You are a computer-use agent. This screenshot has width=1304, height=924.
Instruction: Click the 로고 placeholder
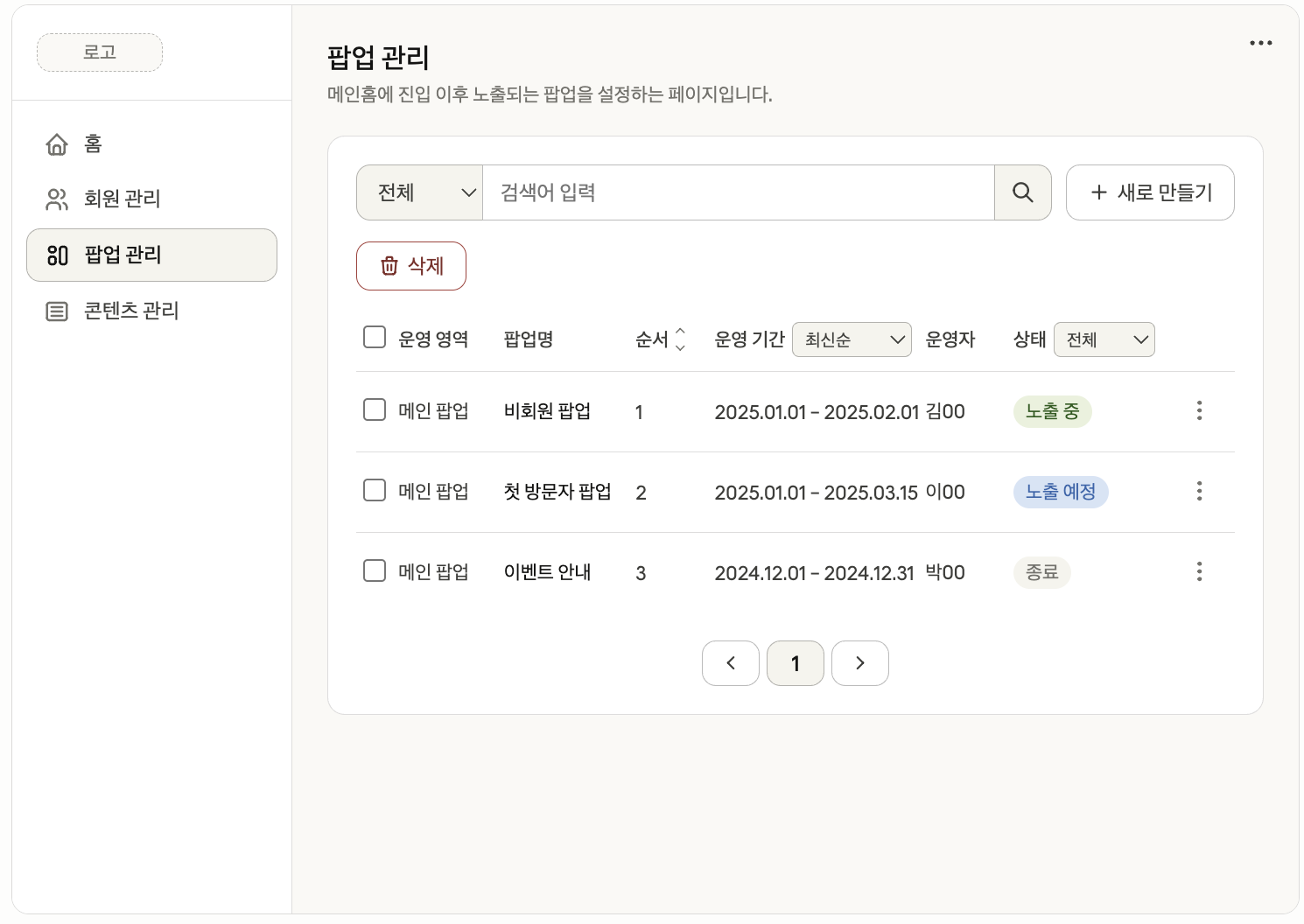(x=100, y=52)
